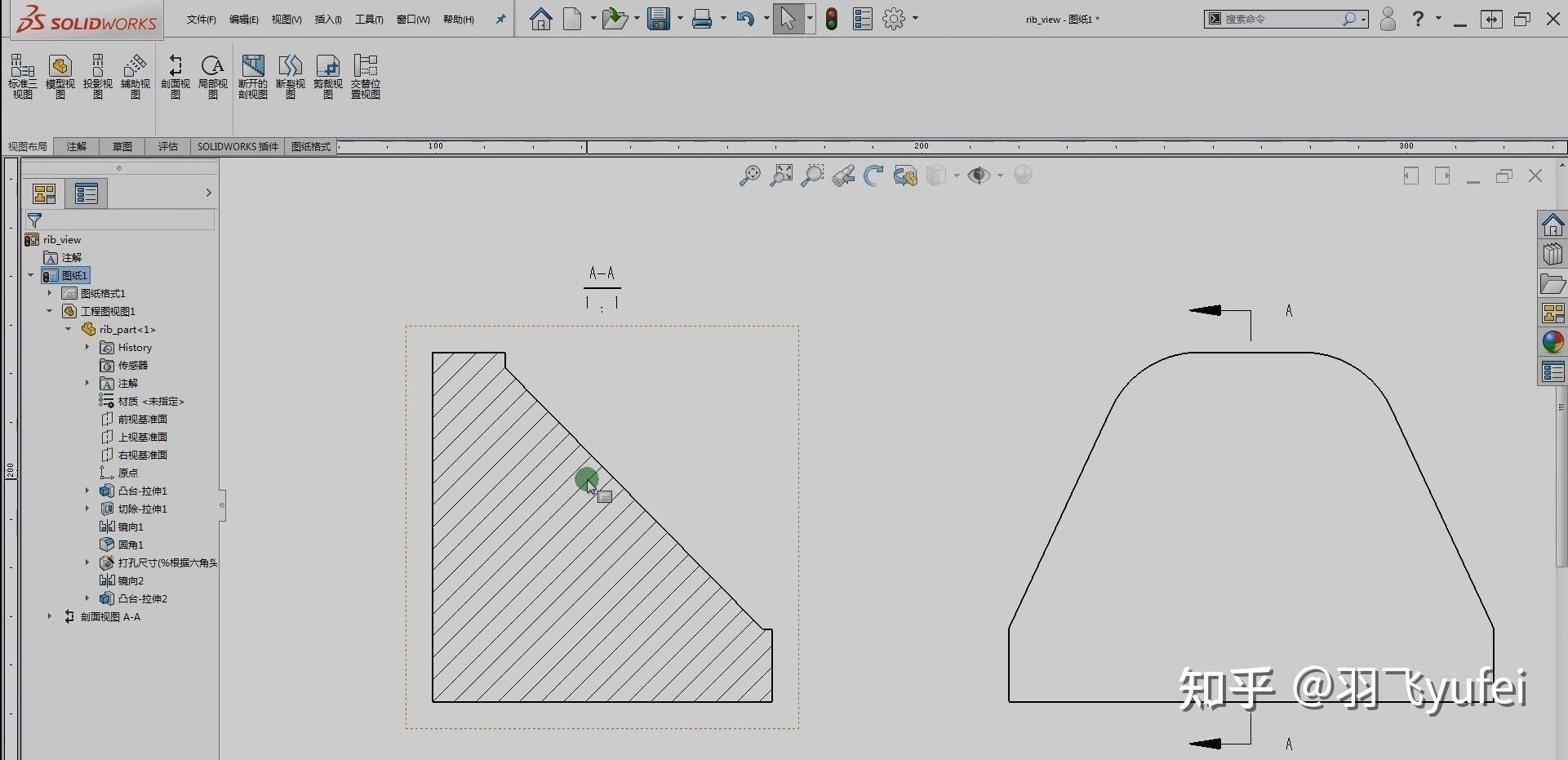Click the 搜索命令 search field

[1283, 19]
